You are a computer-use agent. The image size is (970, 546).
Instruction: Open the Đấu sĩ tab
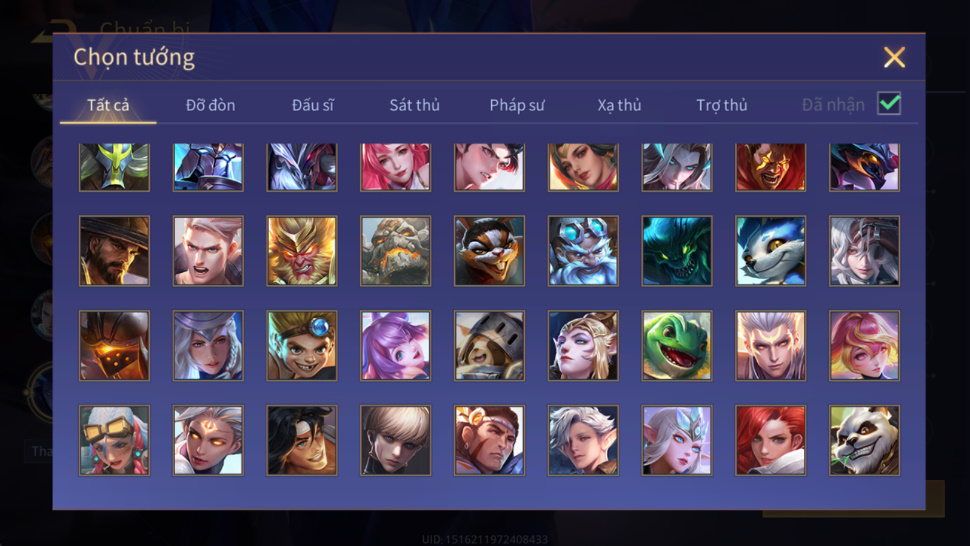point(312,105)
